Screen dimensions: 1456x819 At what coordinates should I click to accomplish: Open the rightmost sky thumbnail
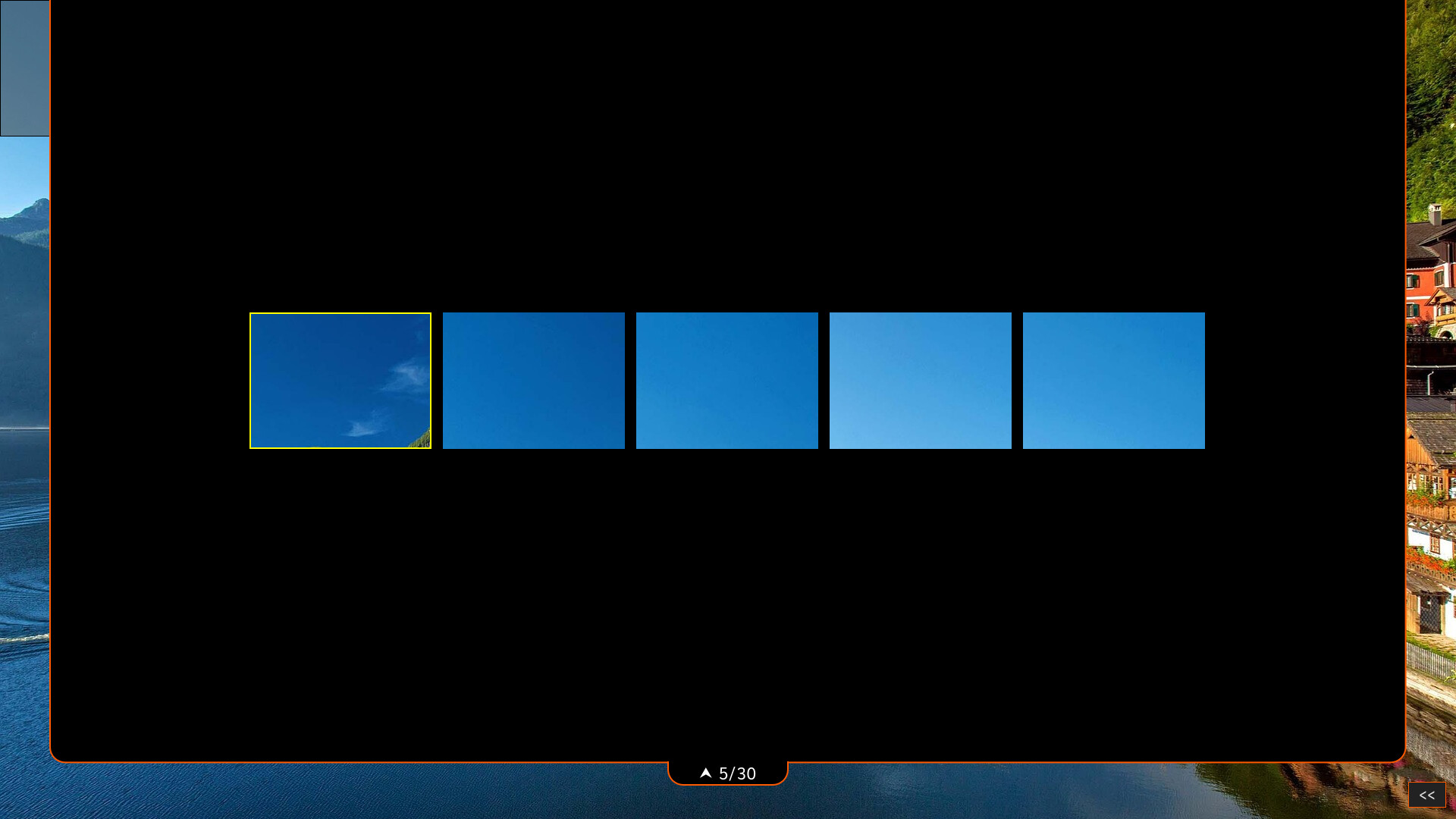[1113, 380]
